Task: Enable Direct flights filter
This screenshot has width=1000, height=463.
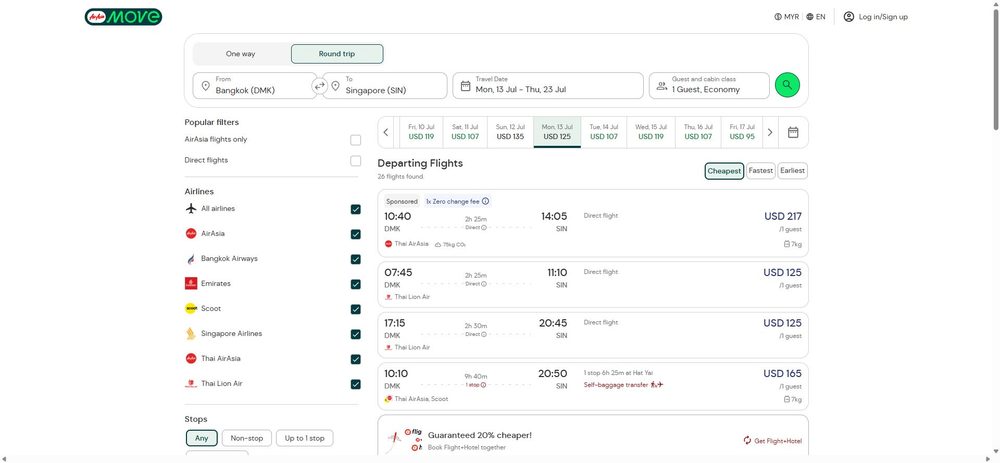Action: click(x=355, y=161)
